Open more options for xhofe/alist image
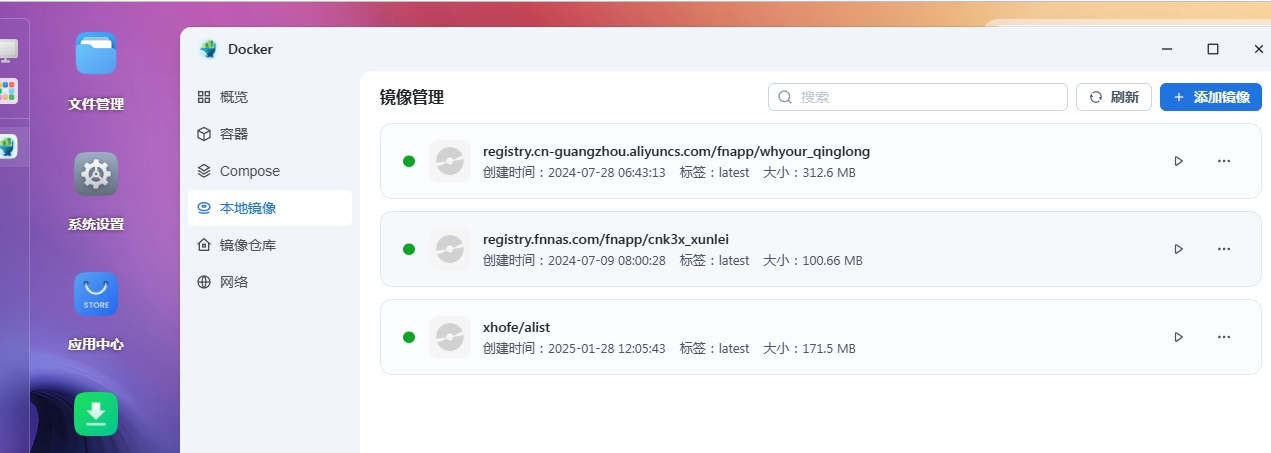 pos(1224,337)
